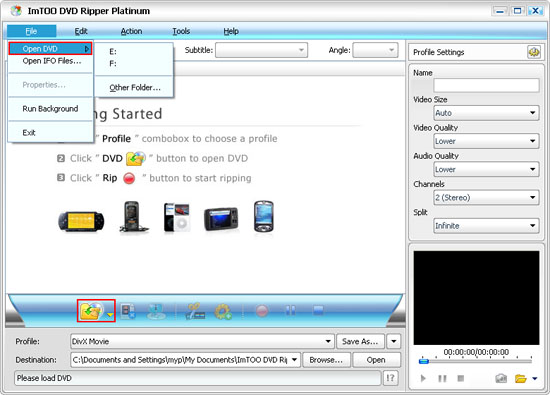Click the preview seek slider handle
Screen dimensions: 550x395
point(424,361)
